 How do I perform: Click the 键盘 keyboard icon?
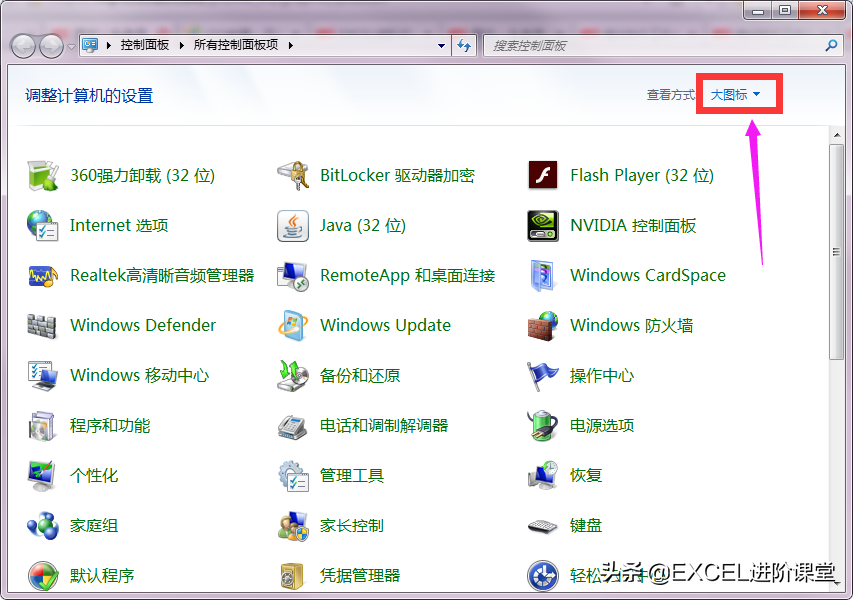(x=542, y=525)
